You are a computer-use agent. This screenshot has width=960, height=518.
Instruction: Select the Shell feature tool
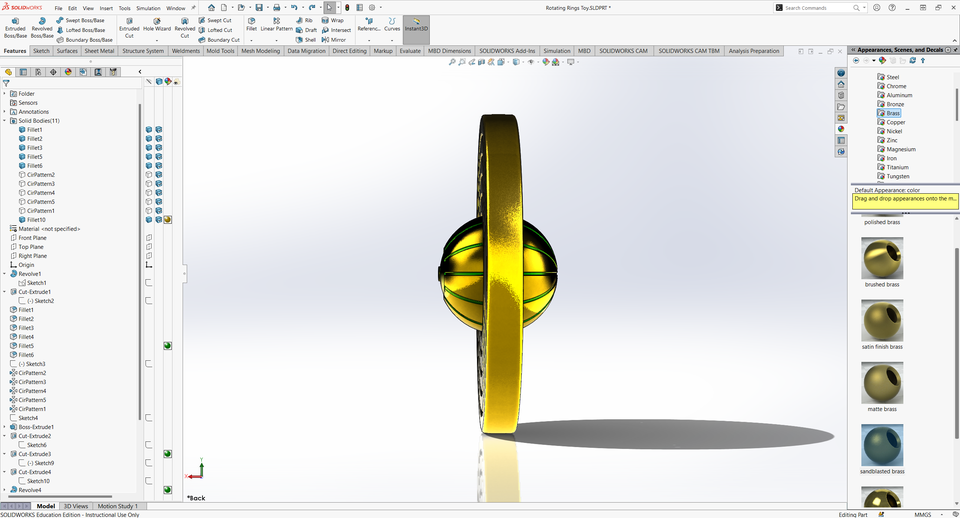(x=306, y=40)
